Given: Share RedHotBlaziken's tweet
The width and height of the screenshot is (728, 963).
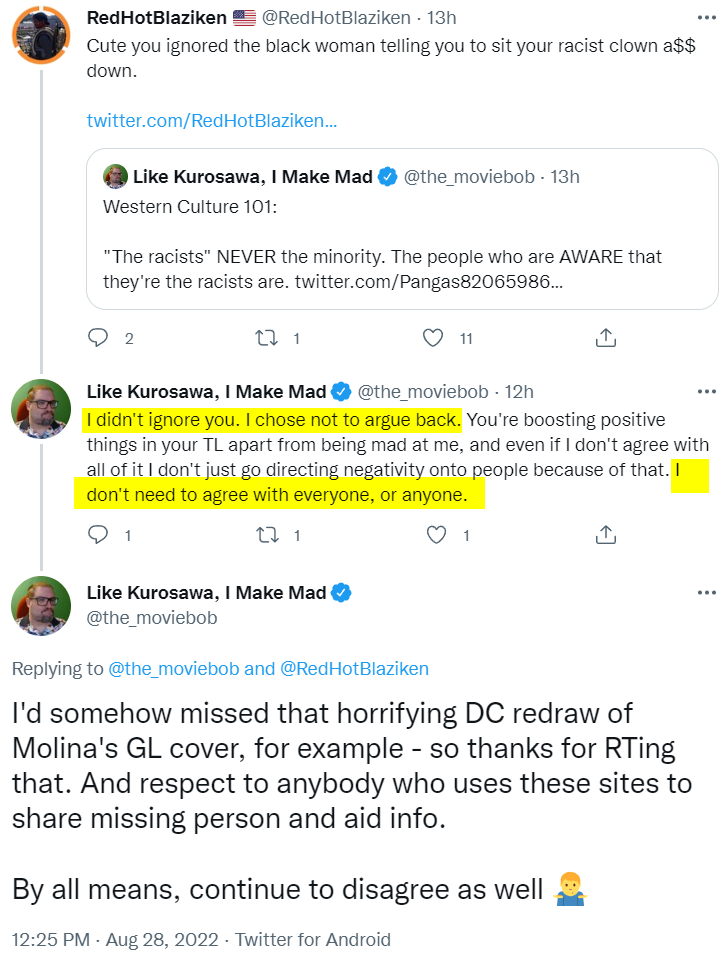Looking at the screenshot, I should tap(605, 338).
